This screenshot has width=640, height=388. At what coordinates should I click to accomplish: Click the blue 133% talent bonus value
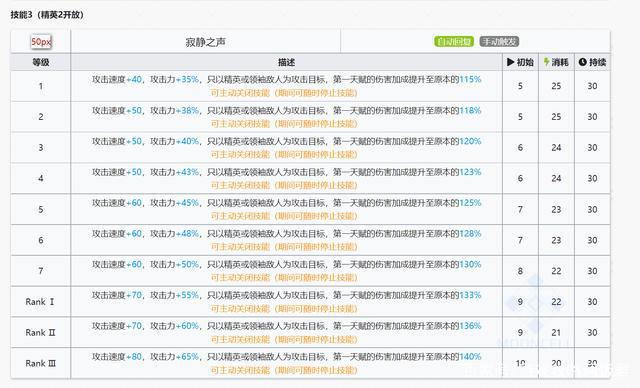(x=470, y=295)
